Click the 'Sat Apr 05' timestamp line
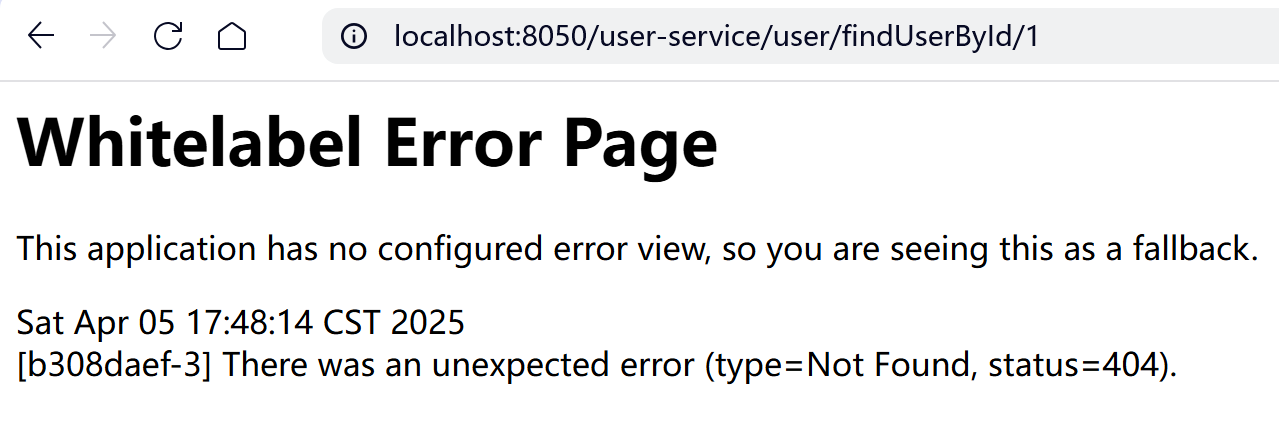 tap(241, 322)
